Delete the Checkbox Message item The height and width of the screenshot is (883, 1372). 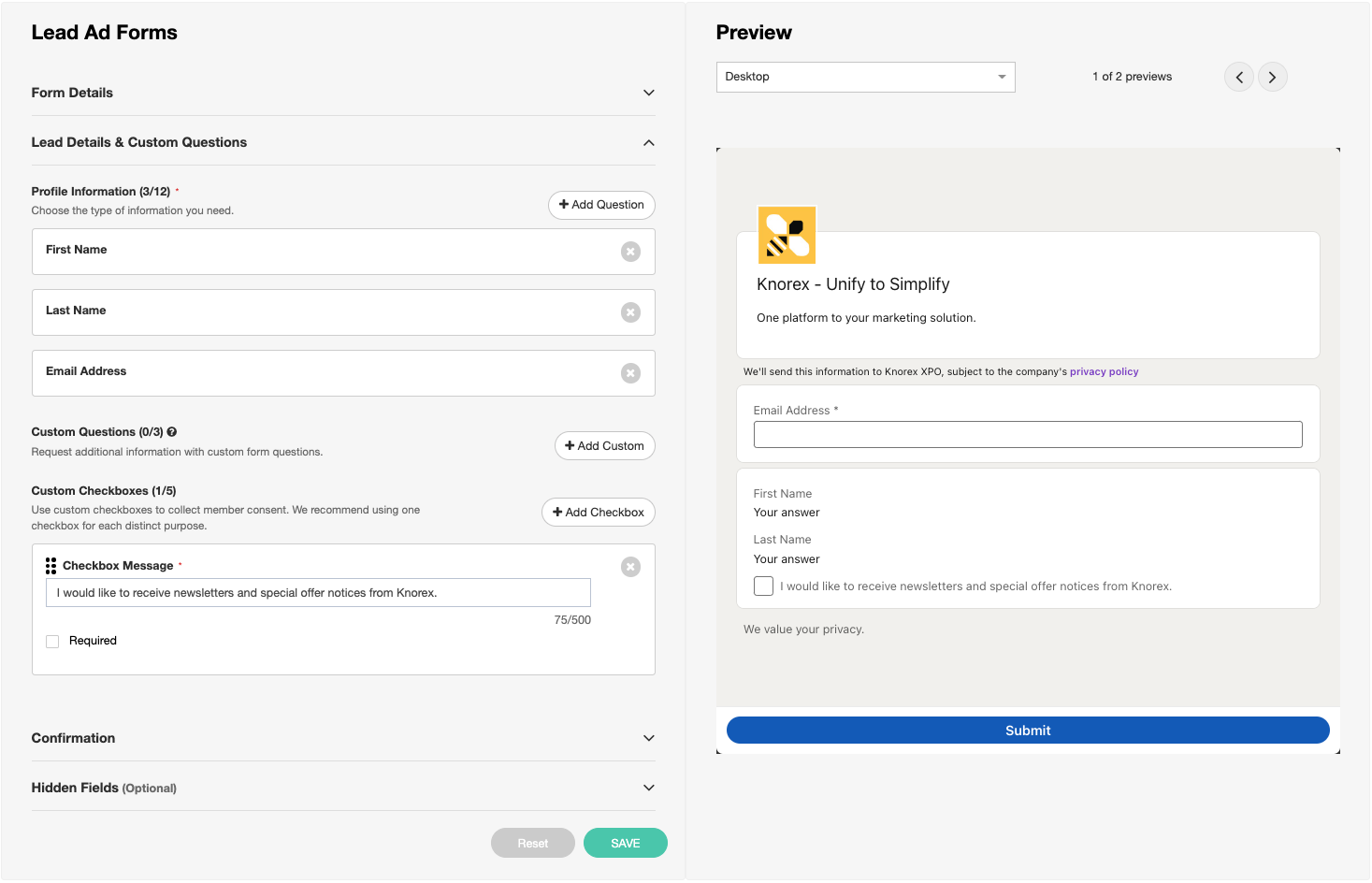[630, 567]
